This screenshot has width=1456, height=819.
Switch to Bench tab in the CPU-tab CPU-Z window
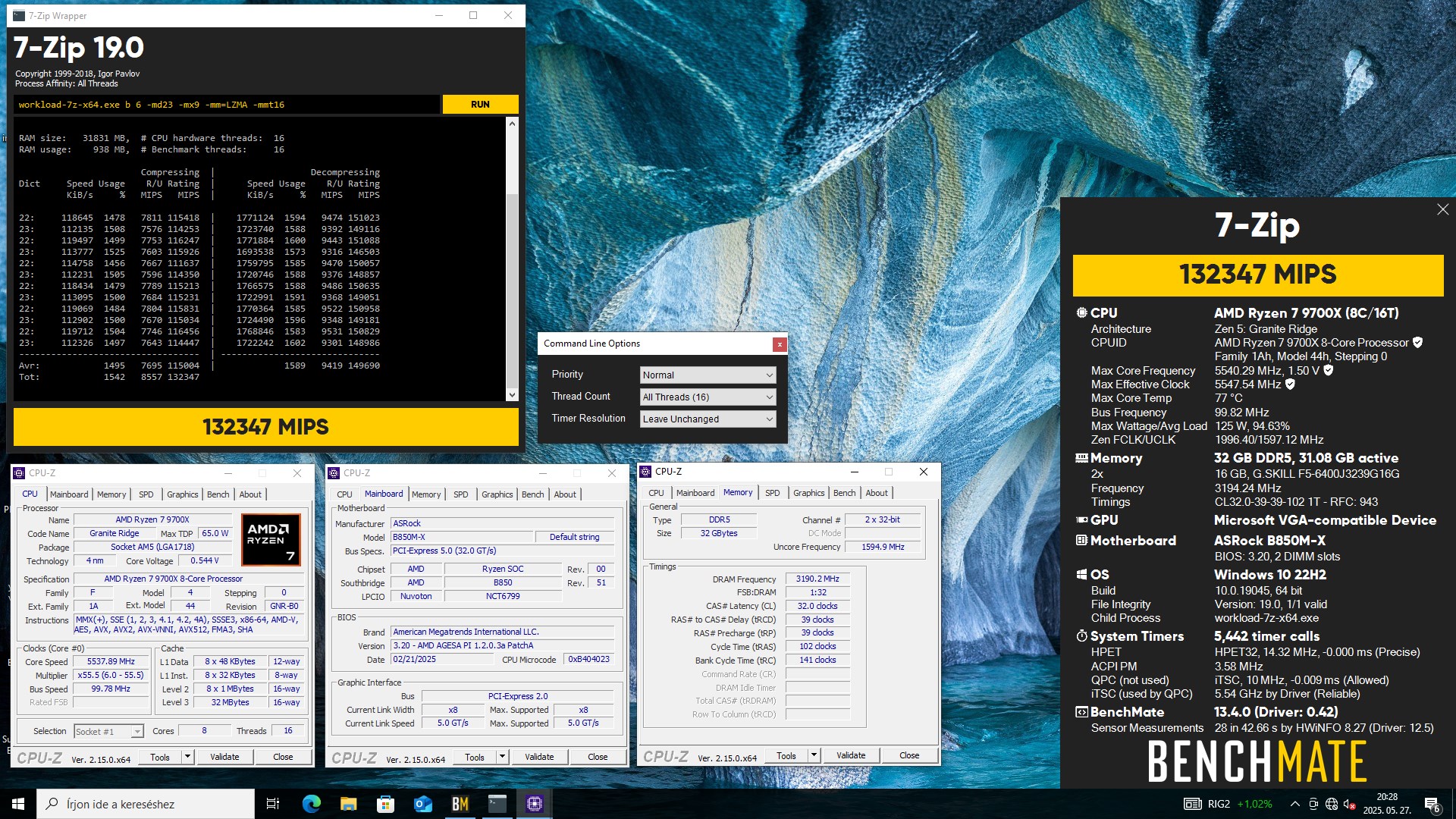coord(218,494)
